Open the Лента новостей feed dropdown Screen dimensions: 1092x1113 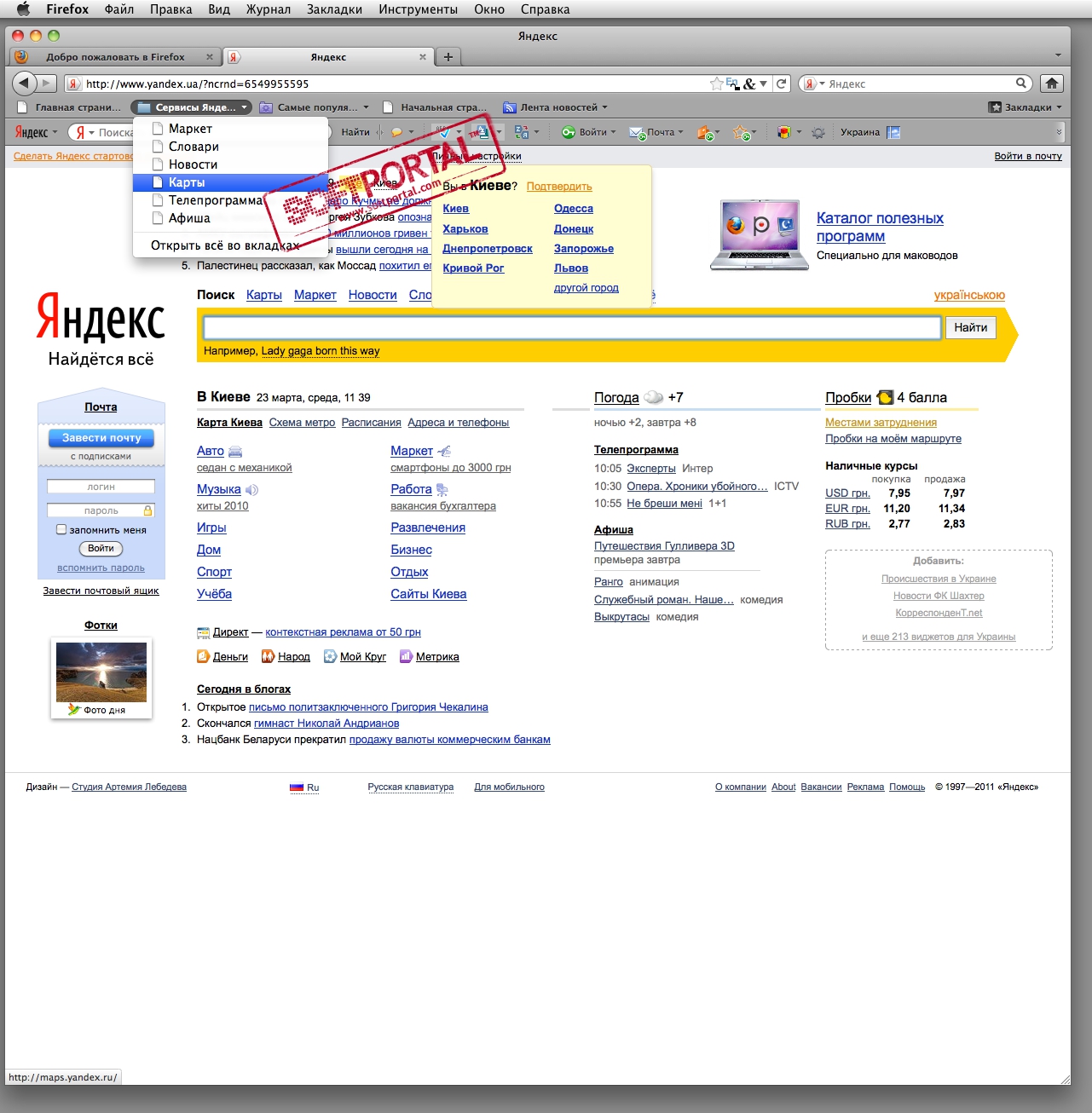[555, 107]
